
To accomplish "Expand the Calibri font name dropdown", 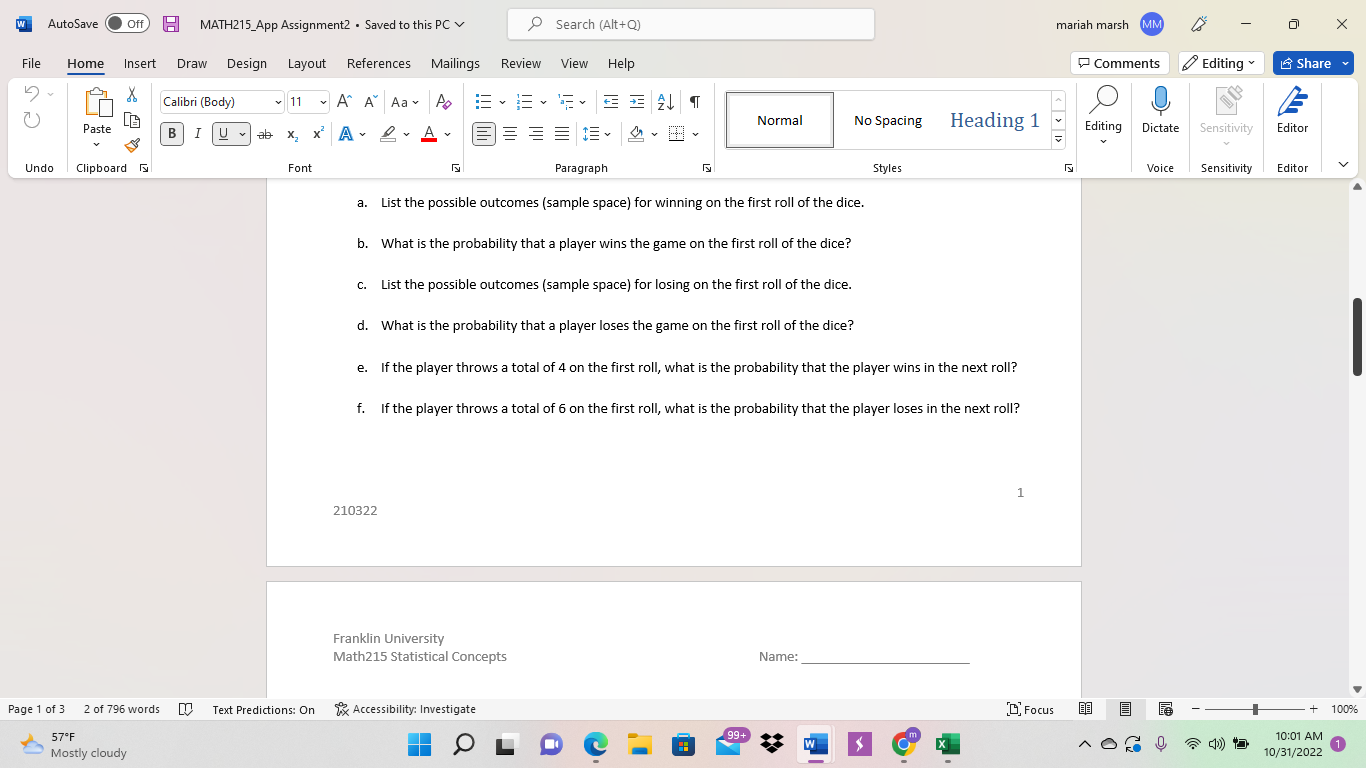I will 278,102.
